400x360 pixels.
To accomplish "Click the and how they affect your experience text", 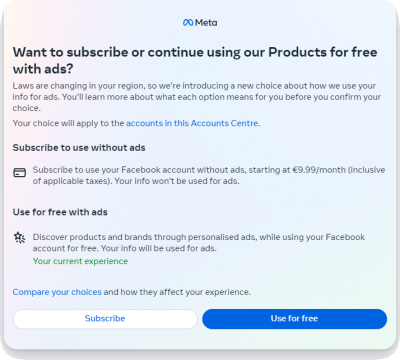I will [x=177, y=292].
